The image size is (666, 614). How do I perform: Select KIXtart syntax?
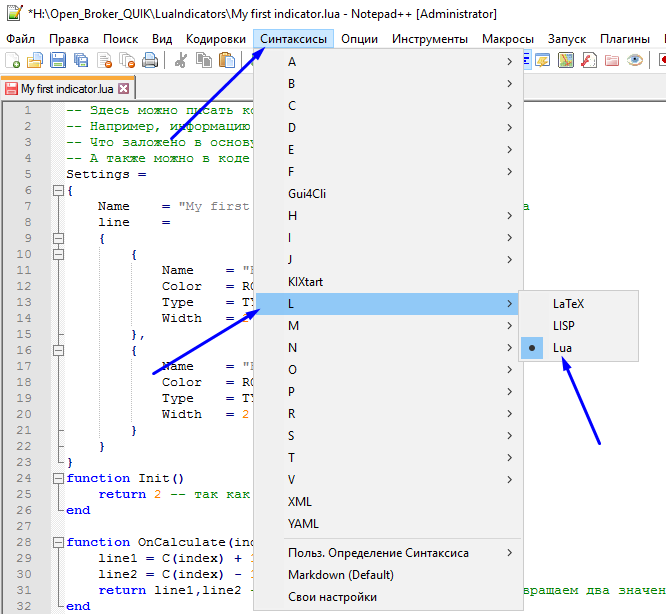pos(388,282)
